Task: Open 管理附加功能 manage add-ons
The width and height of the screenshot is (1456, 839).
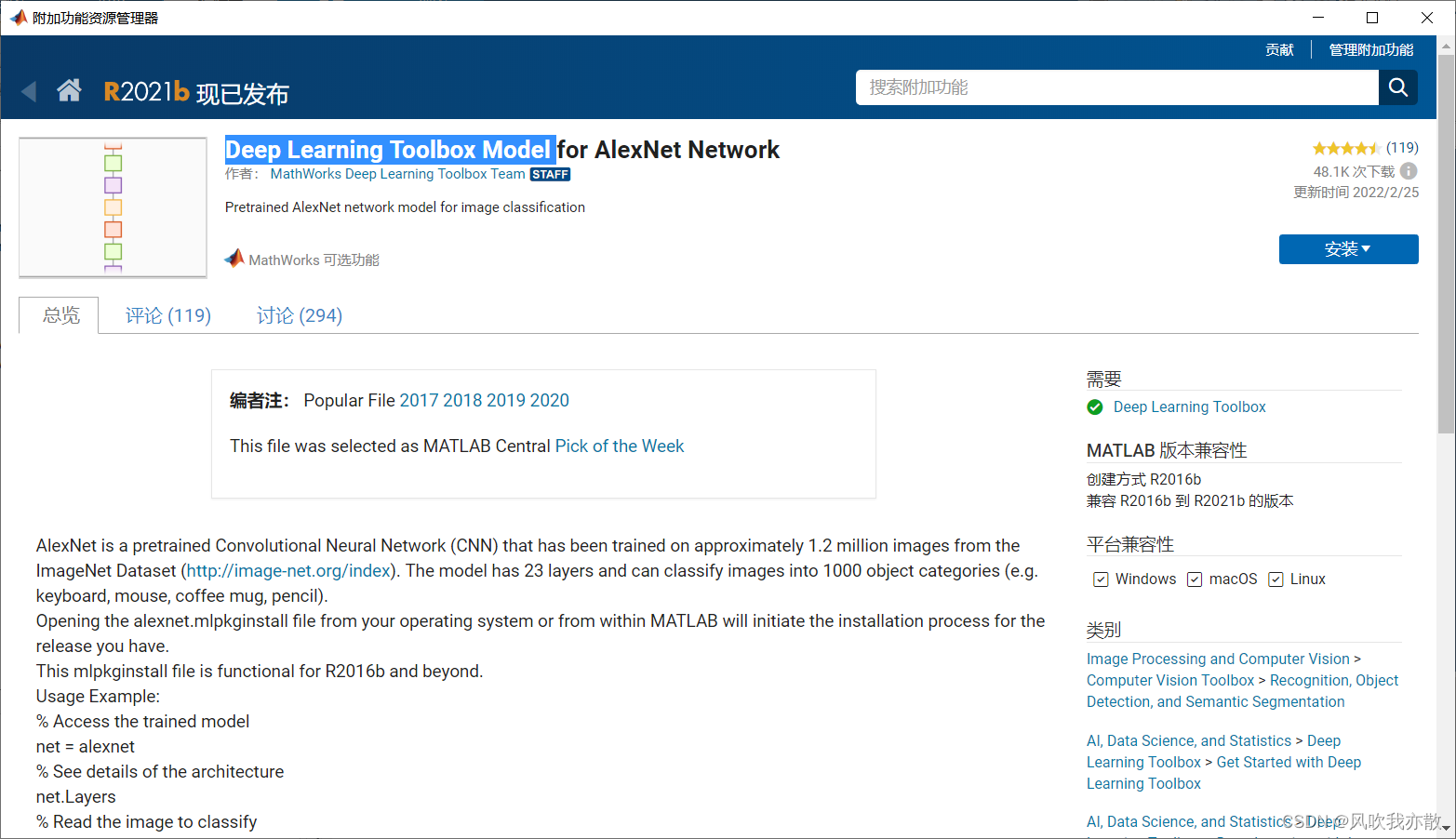Action: click(1371, 49)
